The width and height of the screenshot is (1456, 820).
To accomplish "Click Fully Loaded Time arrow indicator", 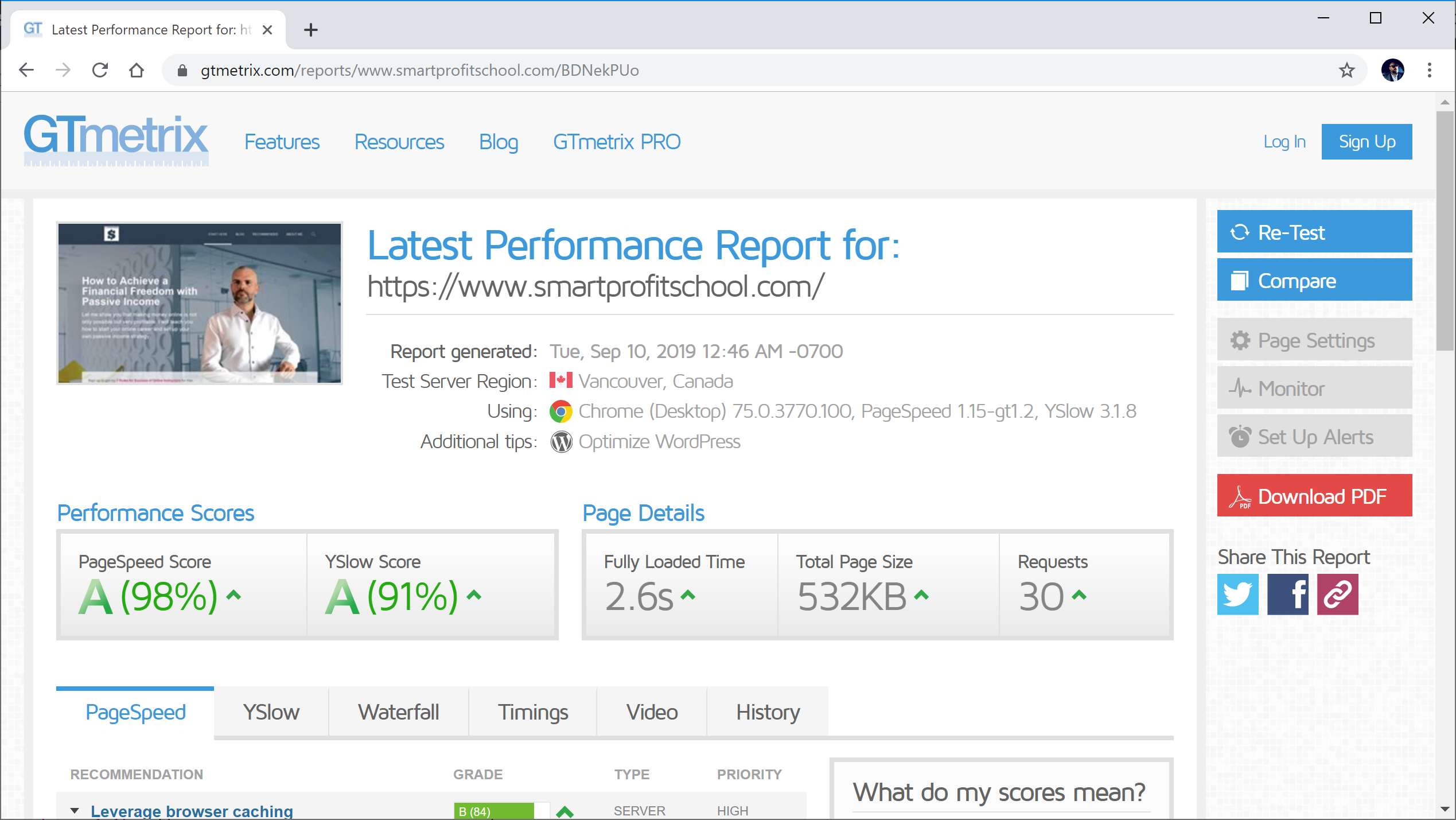I will (688, 595).
